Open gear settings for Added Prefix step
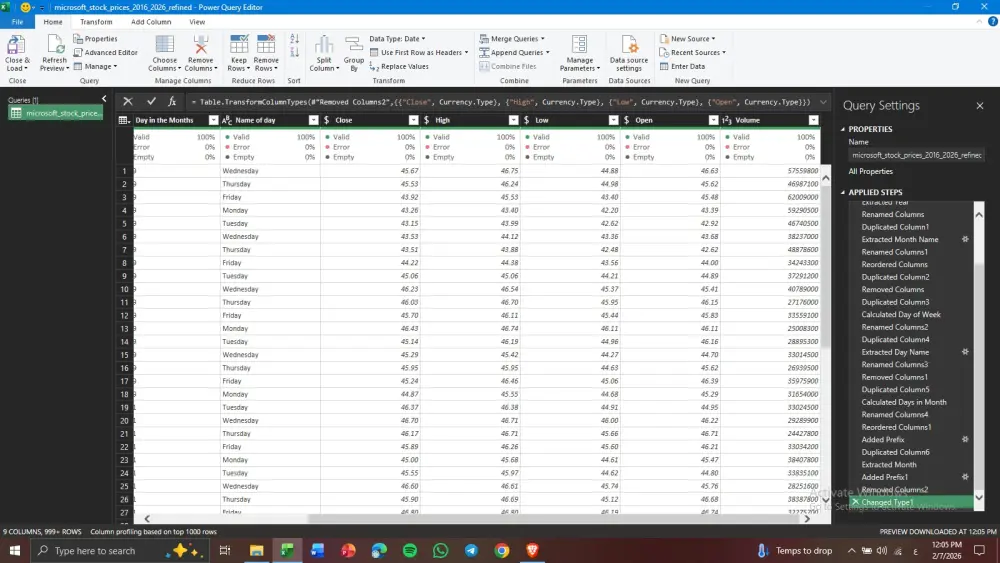The width and height of the screenshot is (1000, 563). tap(965, 439)
